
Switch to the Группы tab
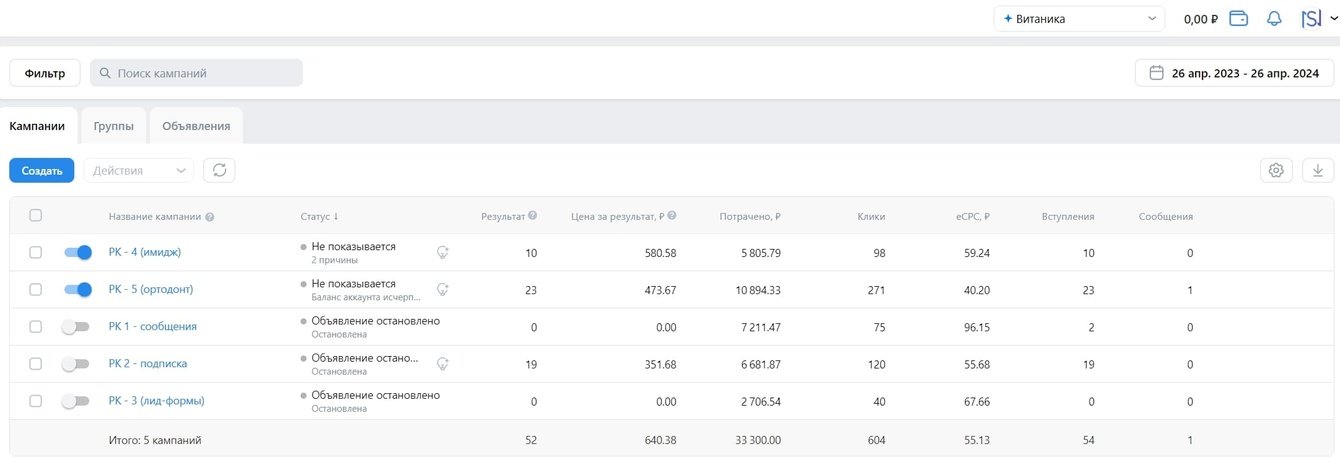(x=114, y=126)
